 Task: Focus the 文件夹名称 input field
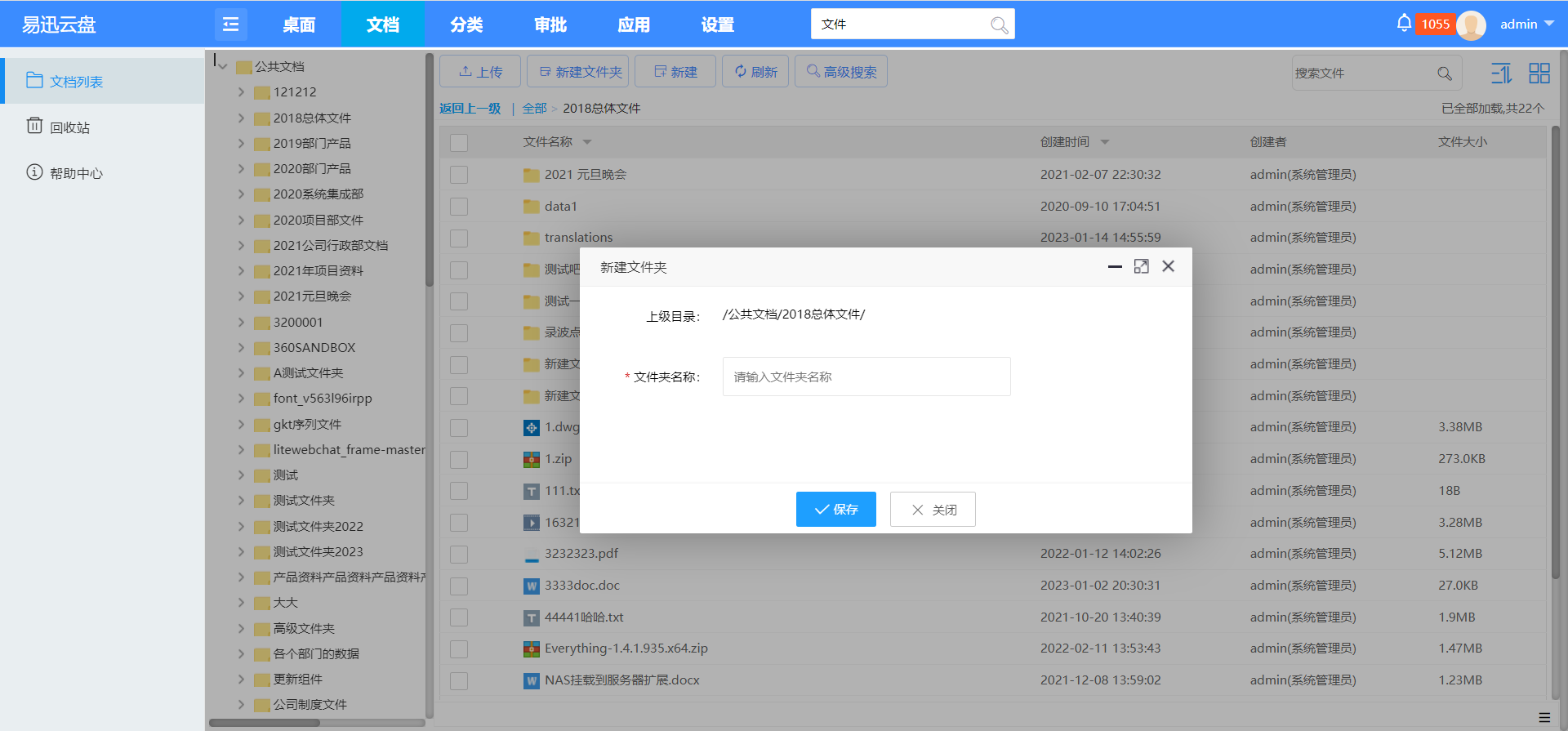tap(866, 377)
